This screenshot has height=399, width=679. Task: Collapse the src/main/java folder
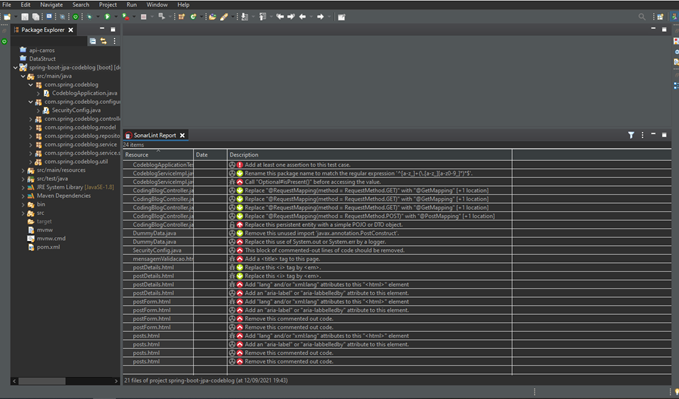coord(23,76)
